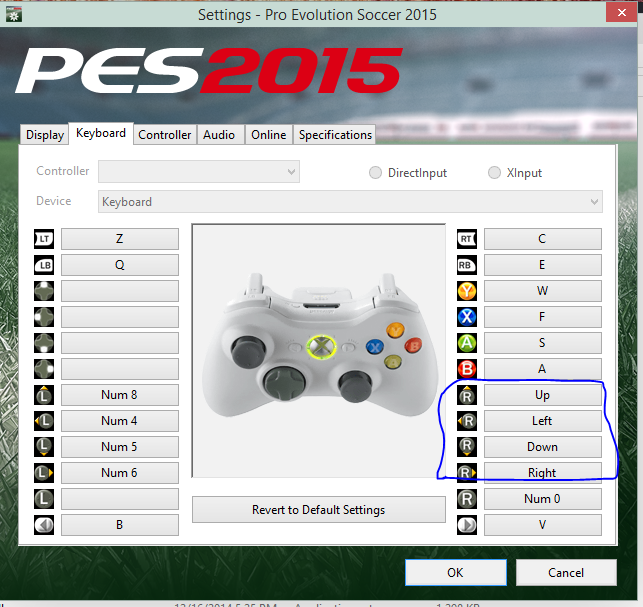Screen dimensions: 643x607
Task: Click the Start button icon beside V
Action: pos(467,525)
